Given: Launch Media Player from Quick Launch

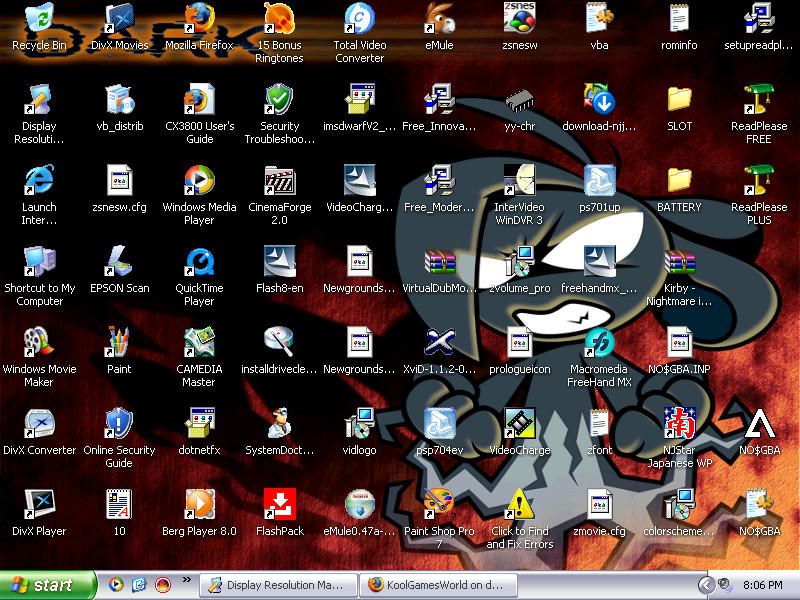Looking at the screenshot, I should 116,584.
